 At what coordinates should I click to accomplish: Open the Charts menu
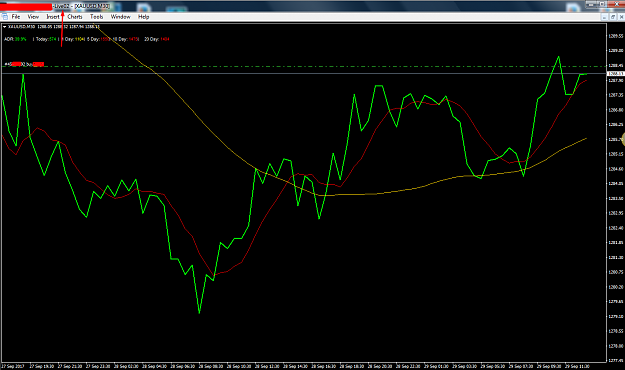coord(75,17)
